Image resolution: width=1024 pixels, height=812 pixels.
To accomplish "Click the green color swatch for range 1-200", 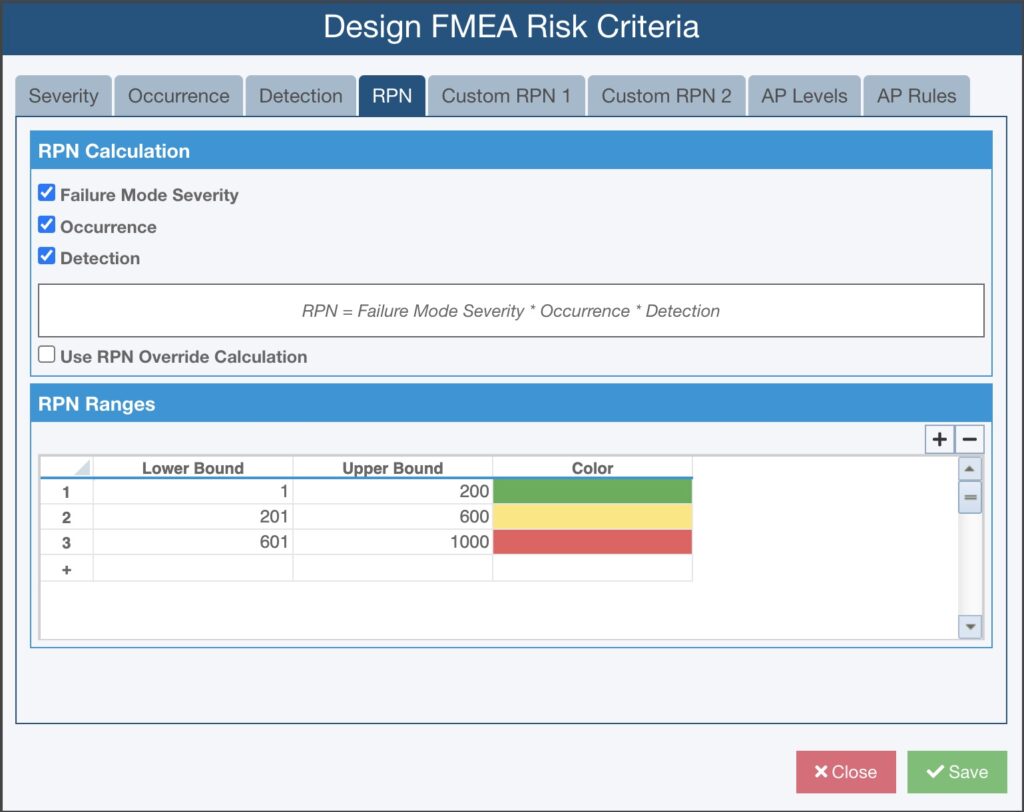I will coord(592,492).
